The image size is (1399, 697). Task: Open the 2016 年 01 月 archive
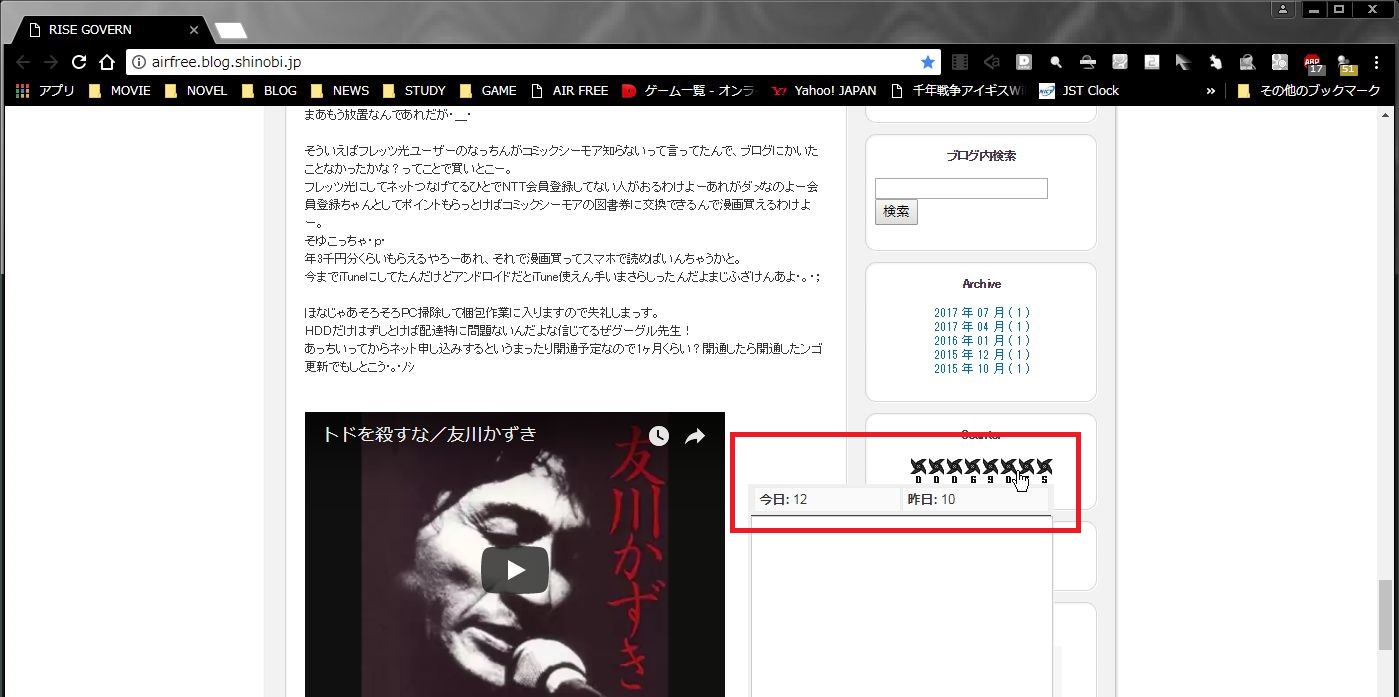click(x=982, y=341)
